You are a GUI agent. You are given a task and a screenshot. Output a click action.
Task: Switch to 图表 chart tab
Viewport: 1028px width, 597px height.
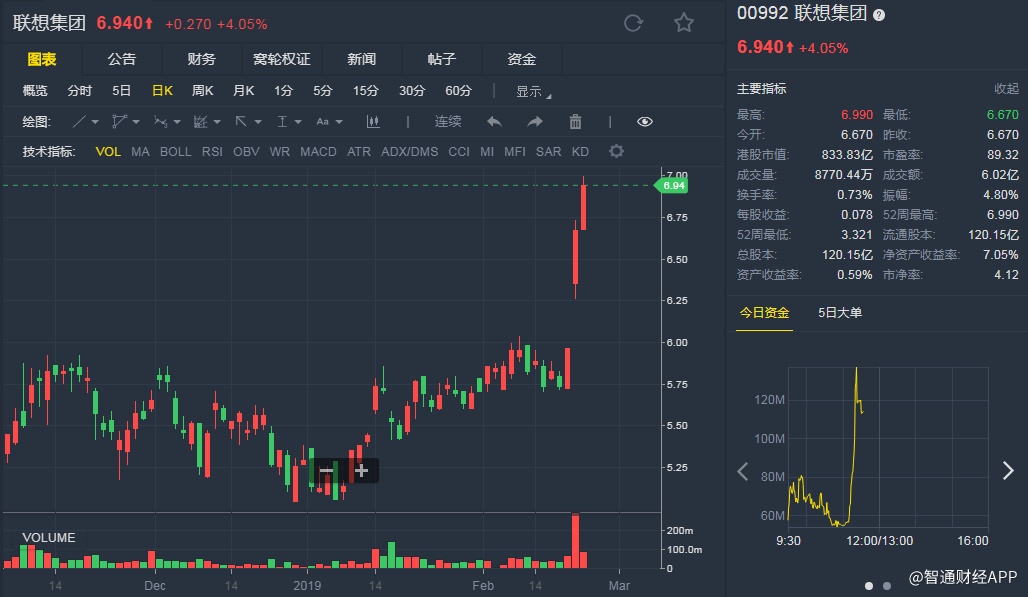tap(42, 59)
